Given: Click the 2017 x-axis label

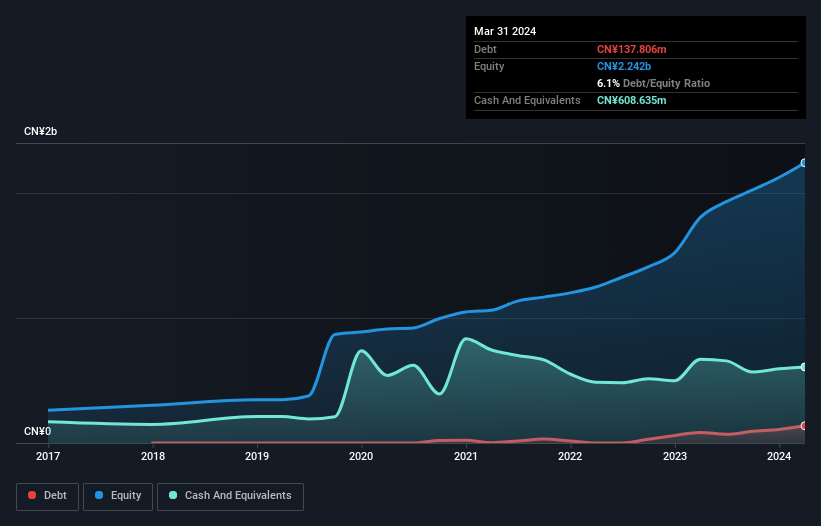Looking at the screenshot, I should [x=48, y=456].
